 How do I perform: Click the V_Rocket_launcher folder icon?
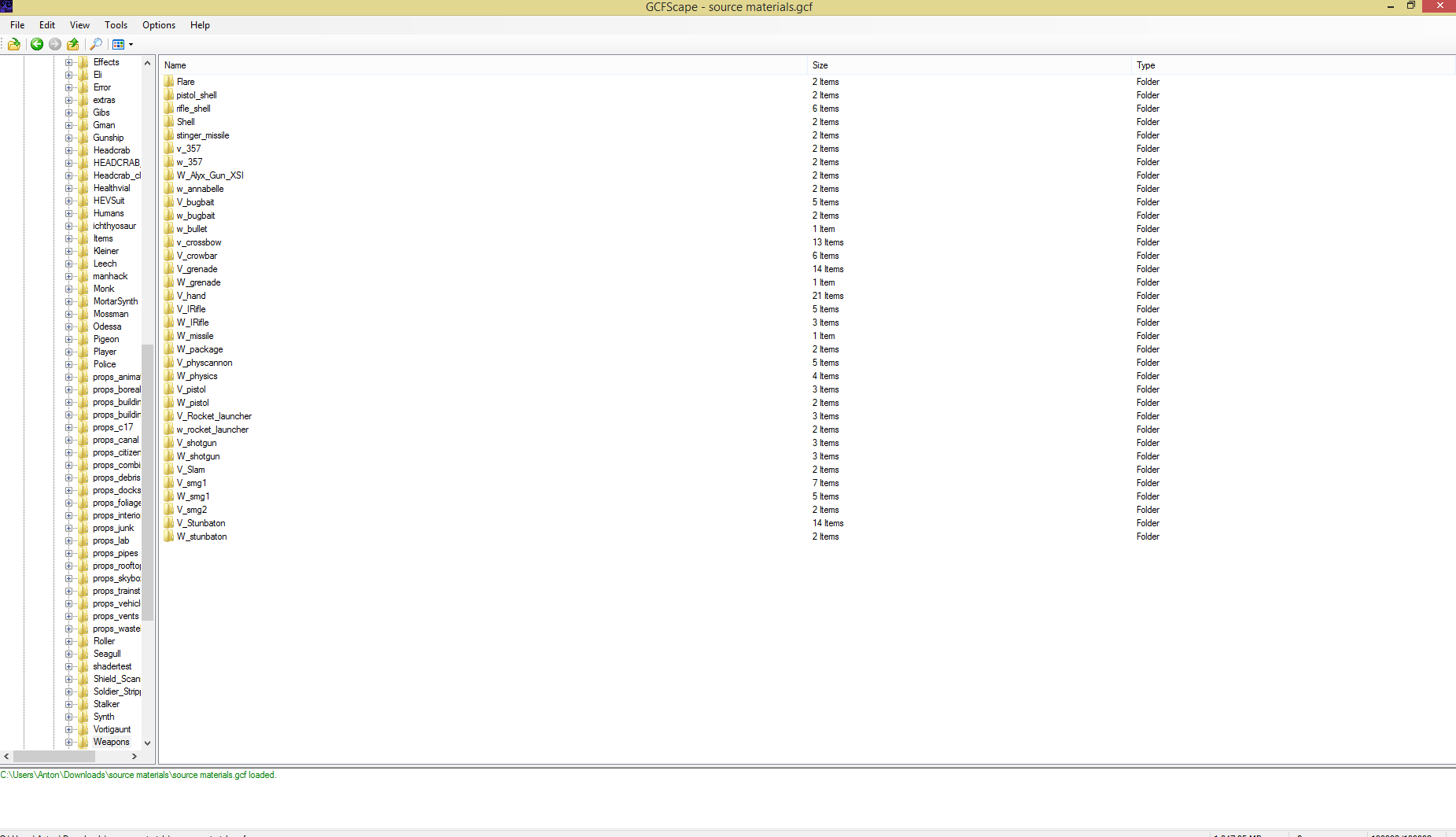[169, 416]
